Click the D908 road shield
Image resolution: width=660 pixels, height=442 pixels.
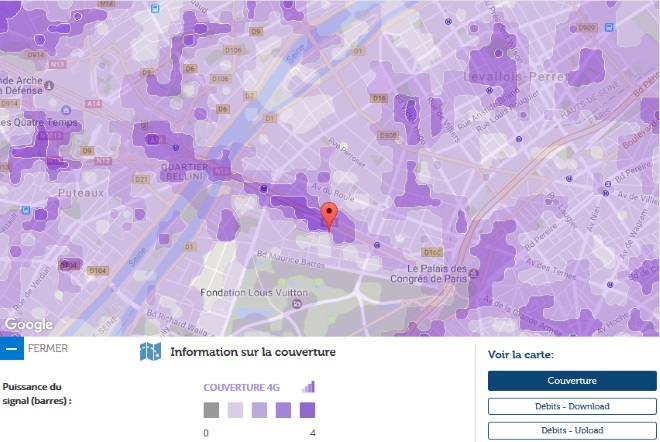388,136
